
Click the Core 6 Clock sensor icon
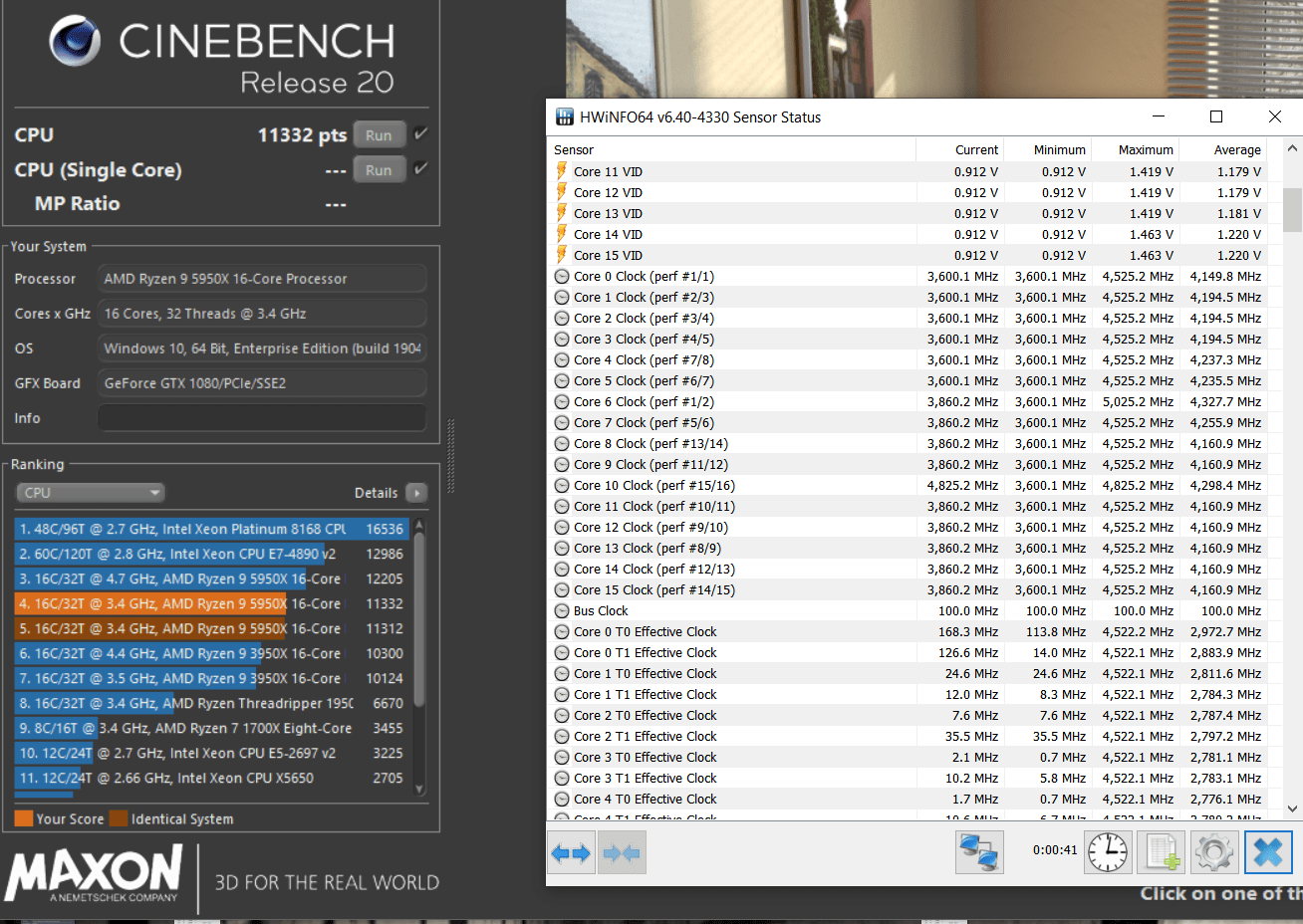coord(562,401)
